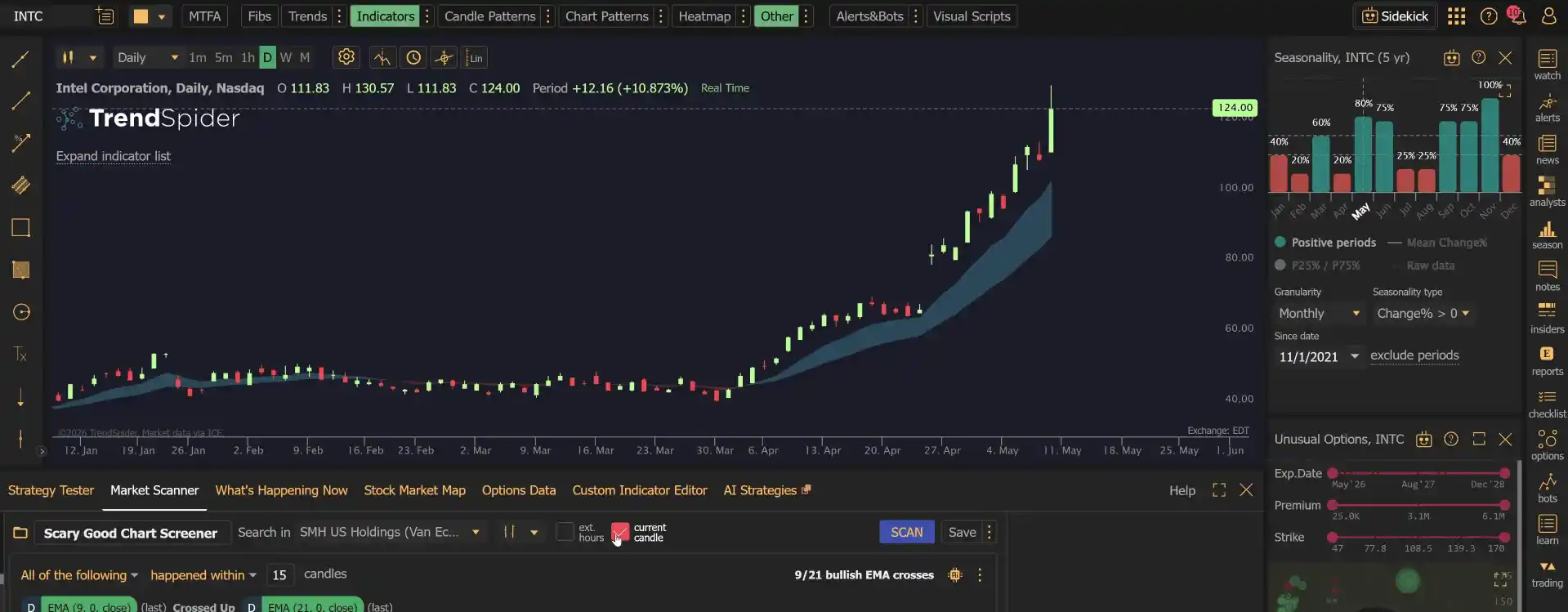
Task: Click the clock icon in chart toolbar
Action: pyautogui.click(x=413, y=57)
